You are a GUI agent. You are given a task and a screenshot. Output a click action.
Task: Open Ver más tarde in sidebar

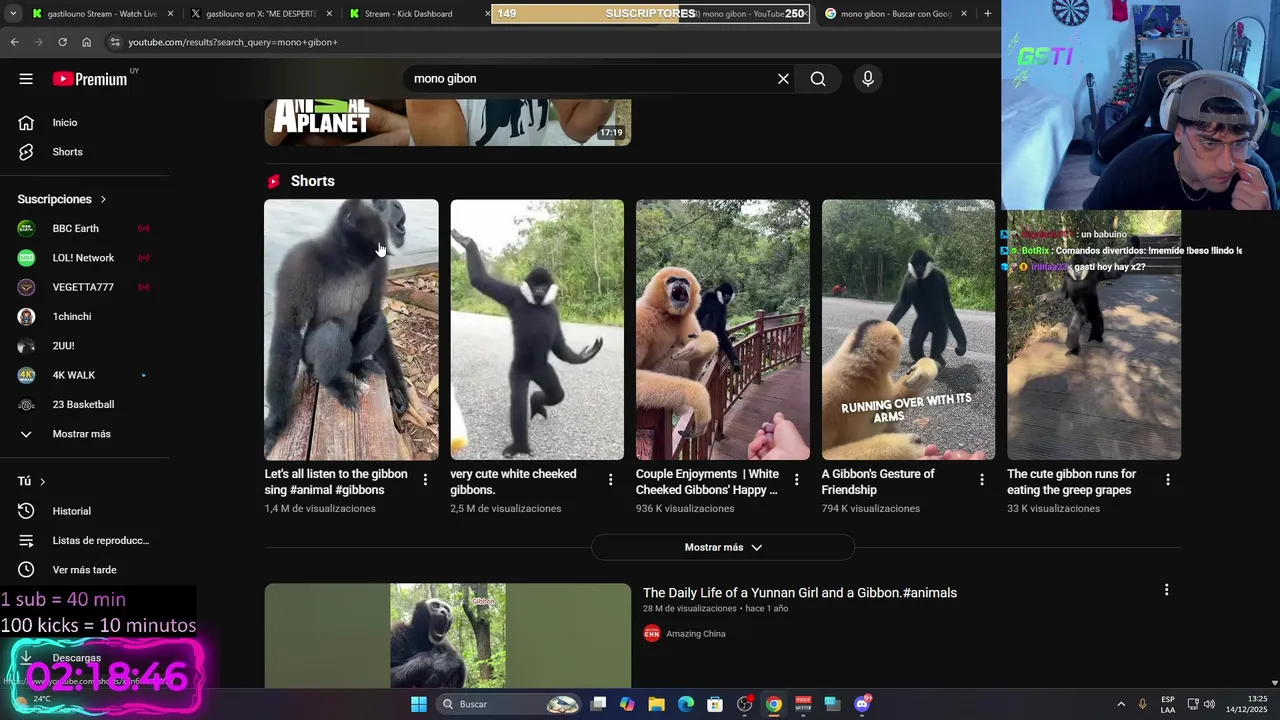click(x=84, y=570)
